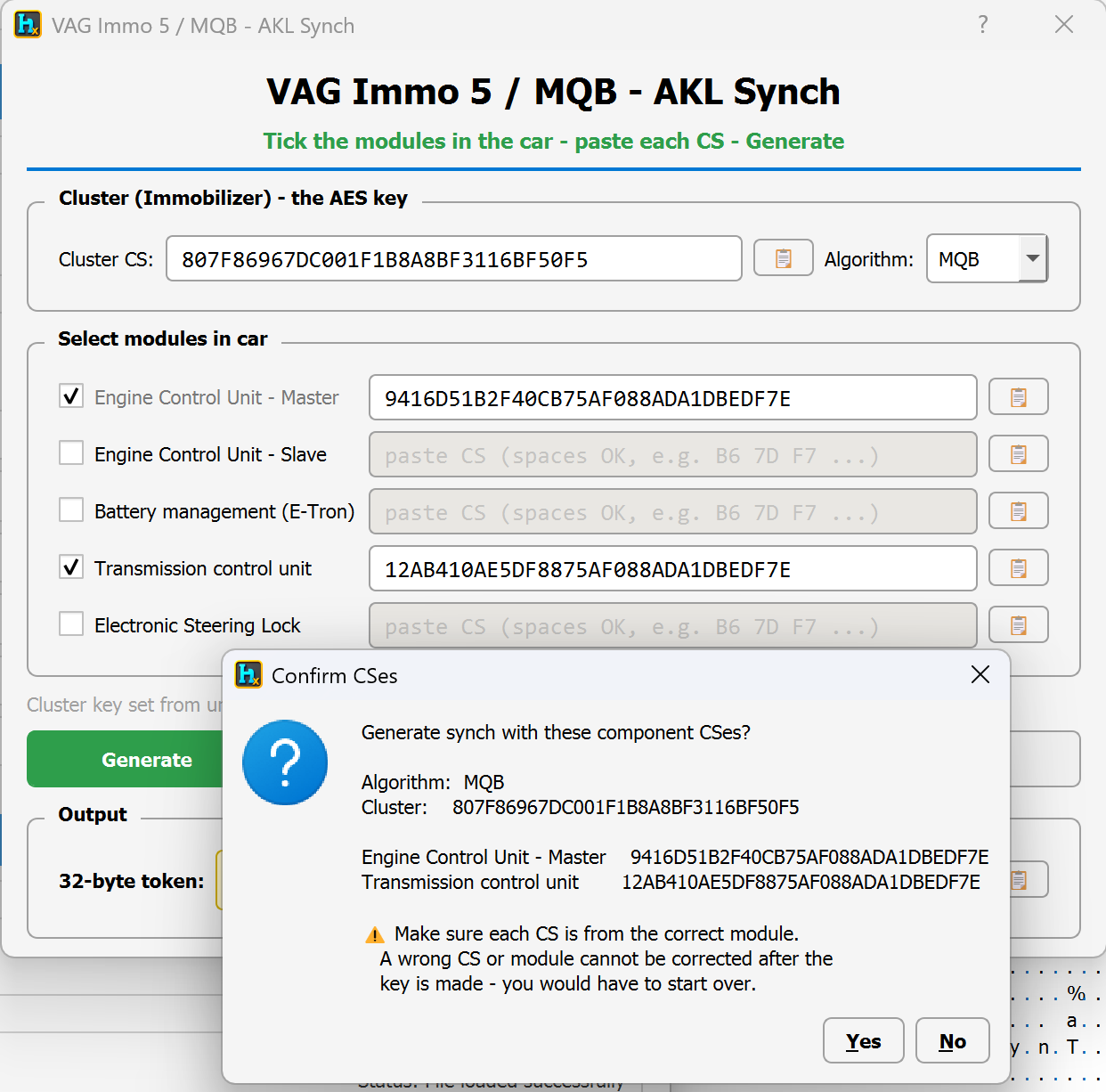1106x1092 pixels.
Task: Paste CS for Battery management (E-Tron)
Action: tap(1018, 511)
